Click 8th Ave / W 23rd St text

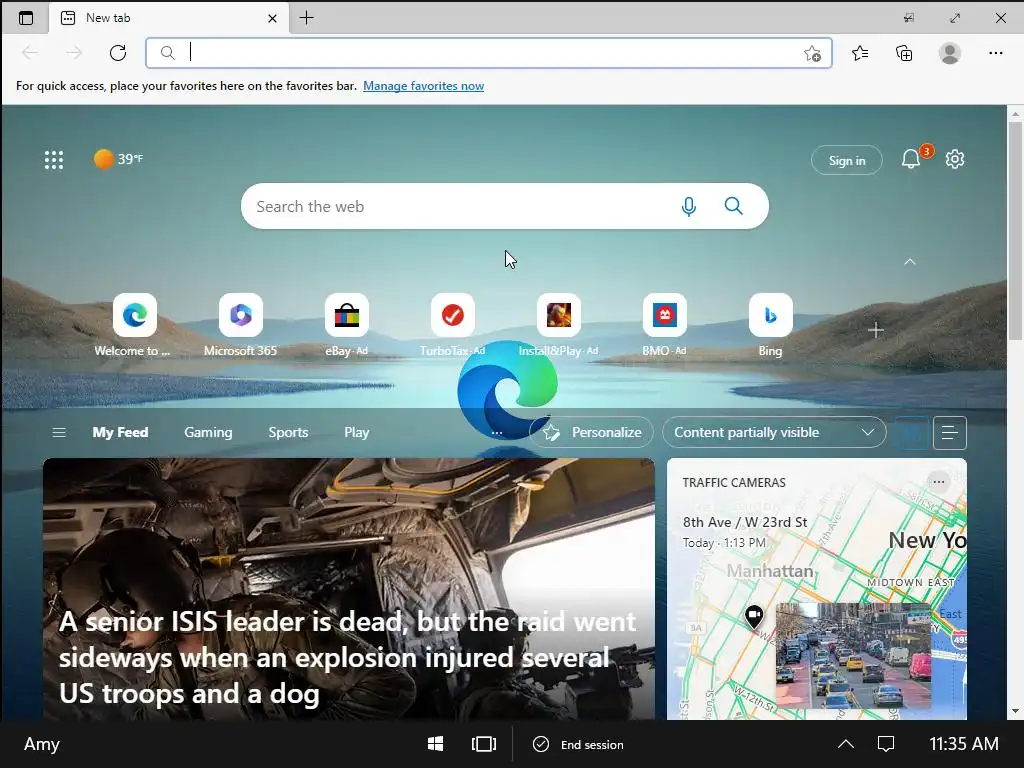745,522
